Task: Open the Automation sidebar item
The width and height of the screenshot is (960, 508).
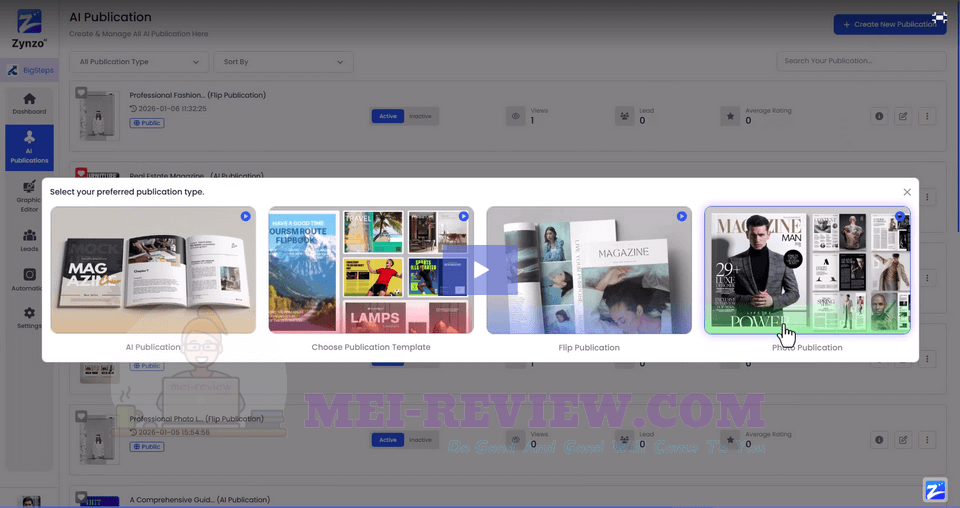Action: coord(29,280)
